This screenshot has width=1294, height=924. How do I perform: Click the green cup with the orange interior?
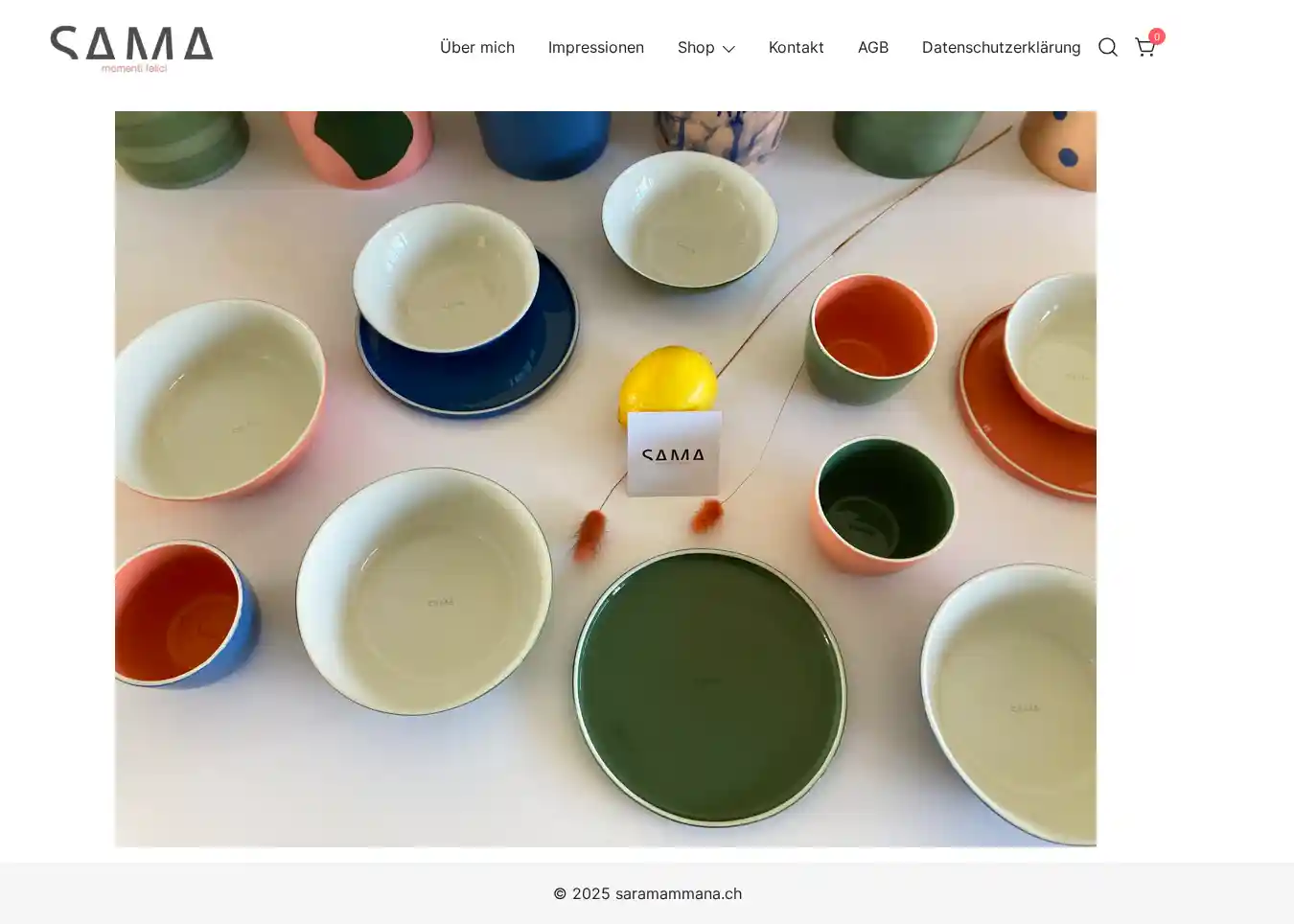click(869, 337)
